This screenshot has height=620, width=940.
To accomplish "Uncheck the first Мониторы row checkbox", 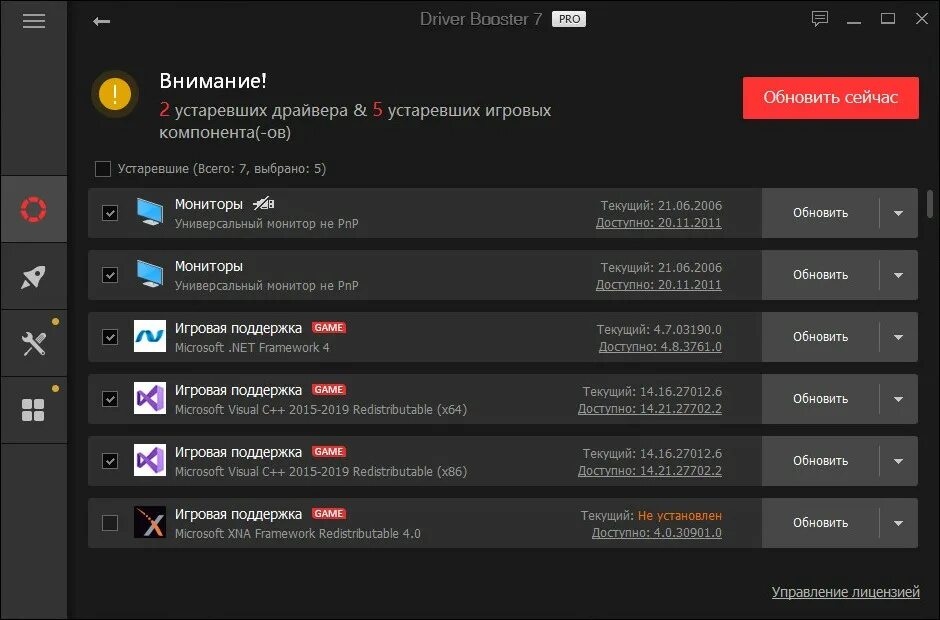I will click(110, 213).
